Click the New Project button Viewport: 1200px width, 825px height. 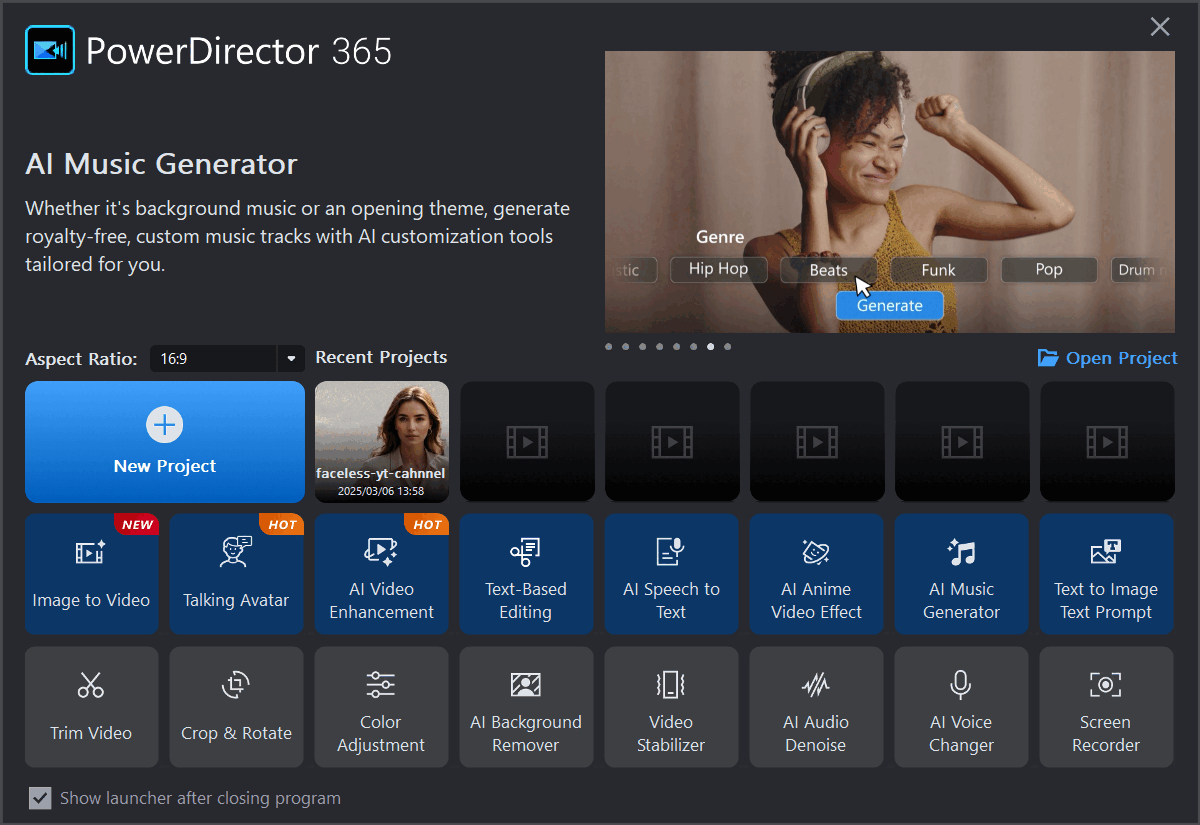(x=164, y=442)
